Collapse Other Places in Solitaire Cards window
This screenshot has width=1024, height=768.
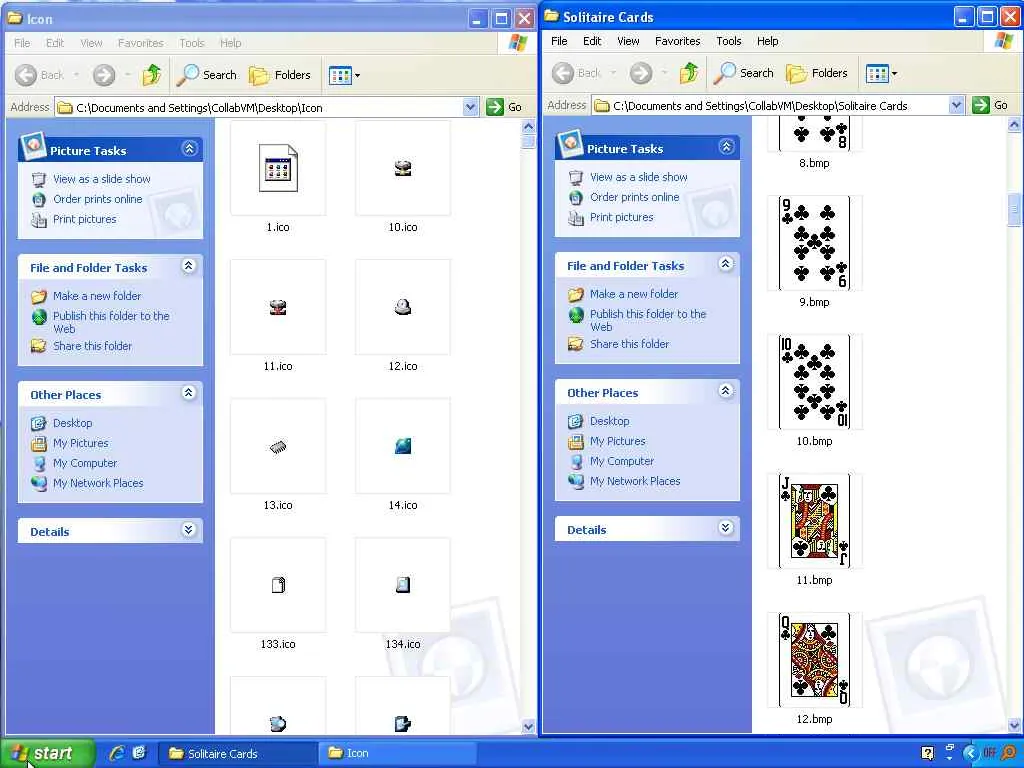tap(725, 391)
